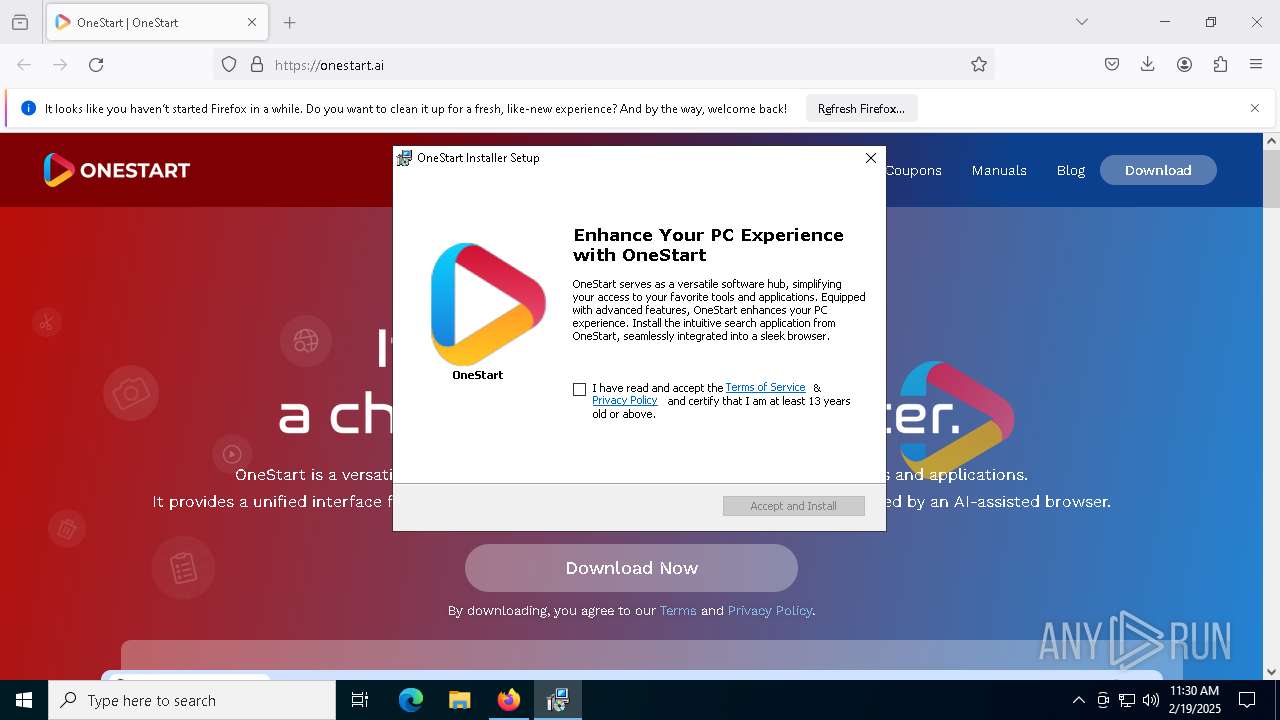Click page scrollbar up arrow
The image size is (1280, 720).
click(x=1271, y=142)
